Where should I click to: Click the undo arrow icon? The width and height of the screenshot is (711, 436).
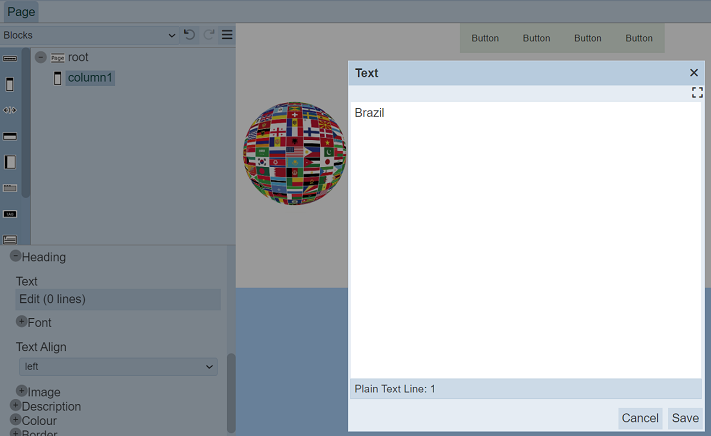click(x=189, y=35)
